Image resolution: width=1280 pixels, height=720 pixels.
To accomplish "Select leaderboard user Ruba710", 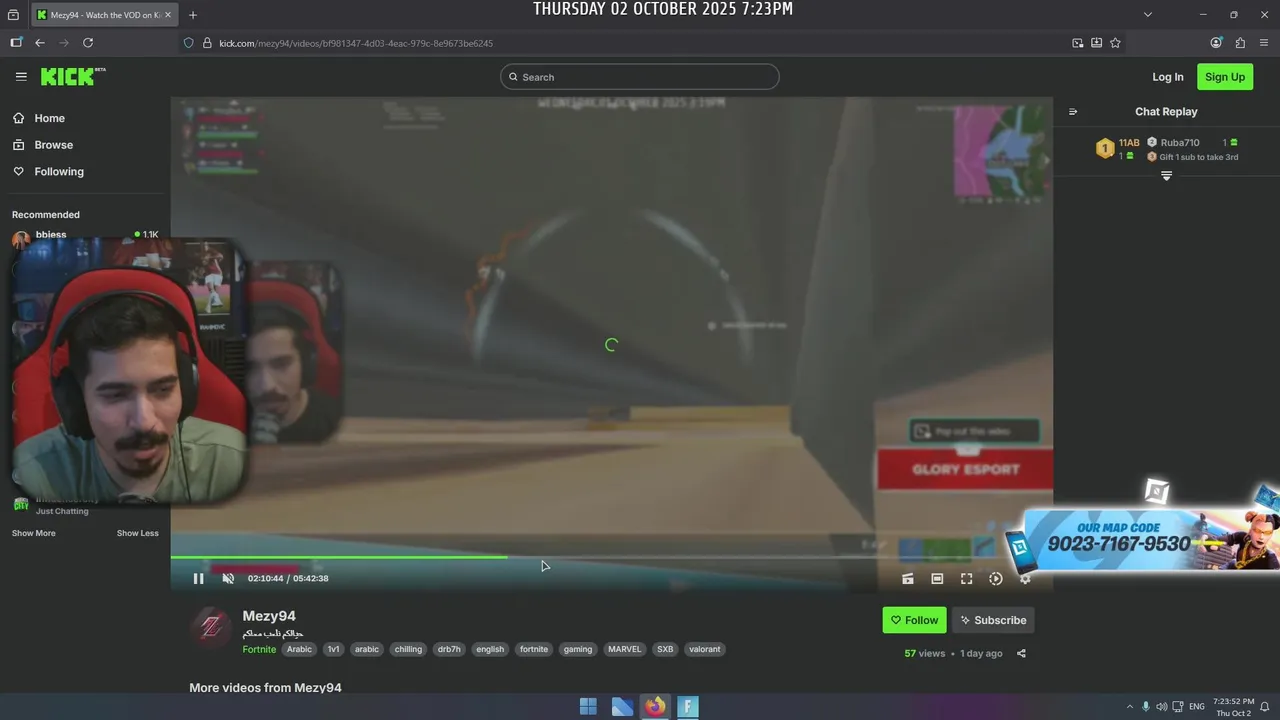I will [1179, 143].
